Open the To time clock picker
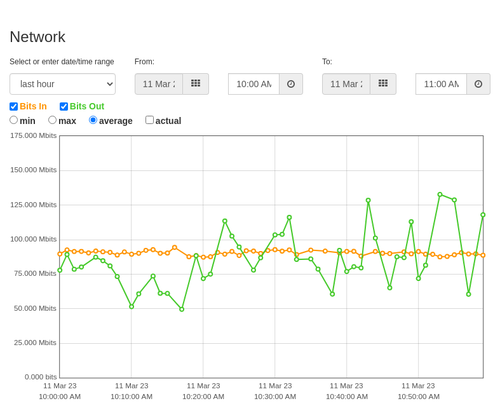The height and width of the screenshot is (403, 500). pos(478,84)
